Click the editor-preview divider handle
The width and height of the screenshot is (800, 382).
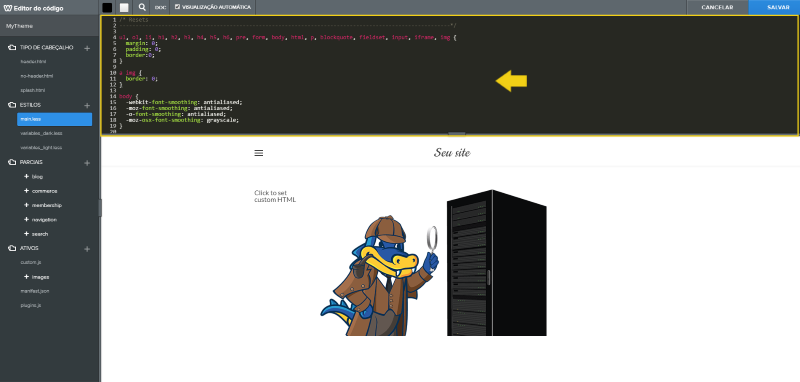tap(457, 134)
